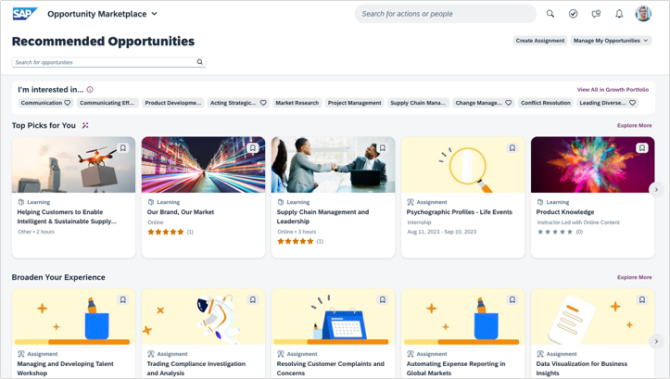Open the chat messages icon in header
The image size is (670, 379).
(596, 14)
